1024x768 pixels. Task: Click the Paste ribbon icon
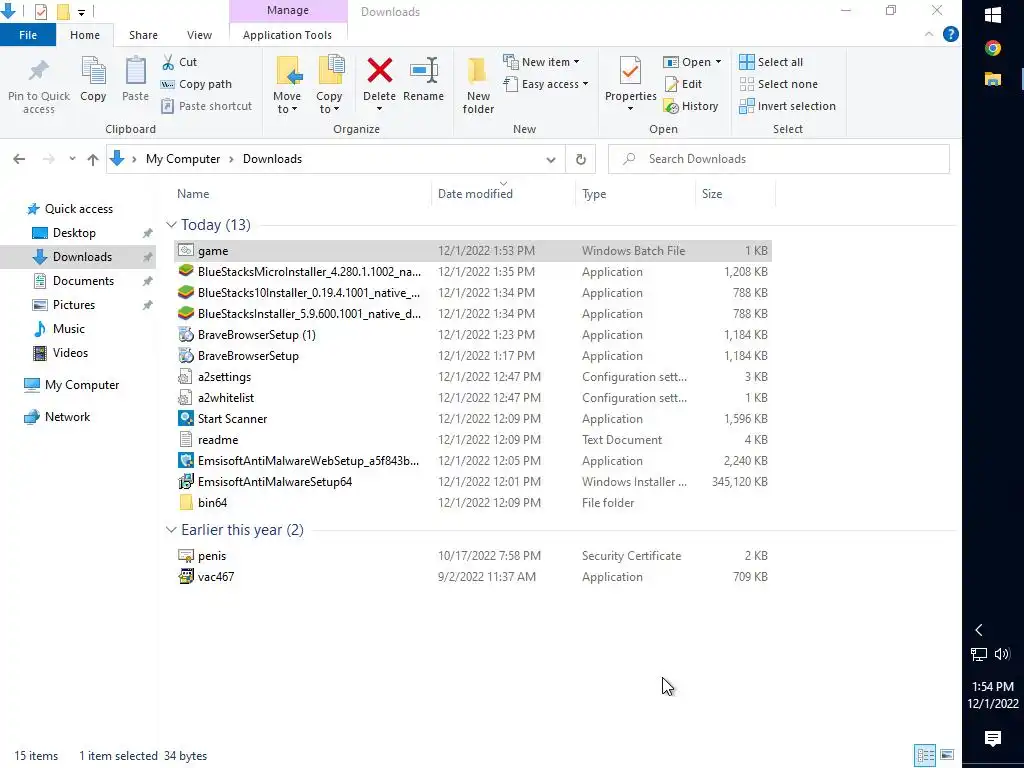pyautogui.click(x=135, y=71)
